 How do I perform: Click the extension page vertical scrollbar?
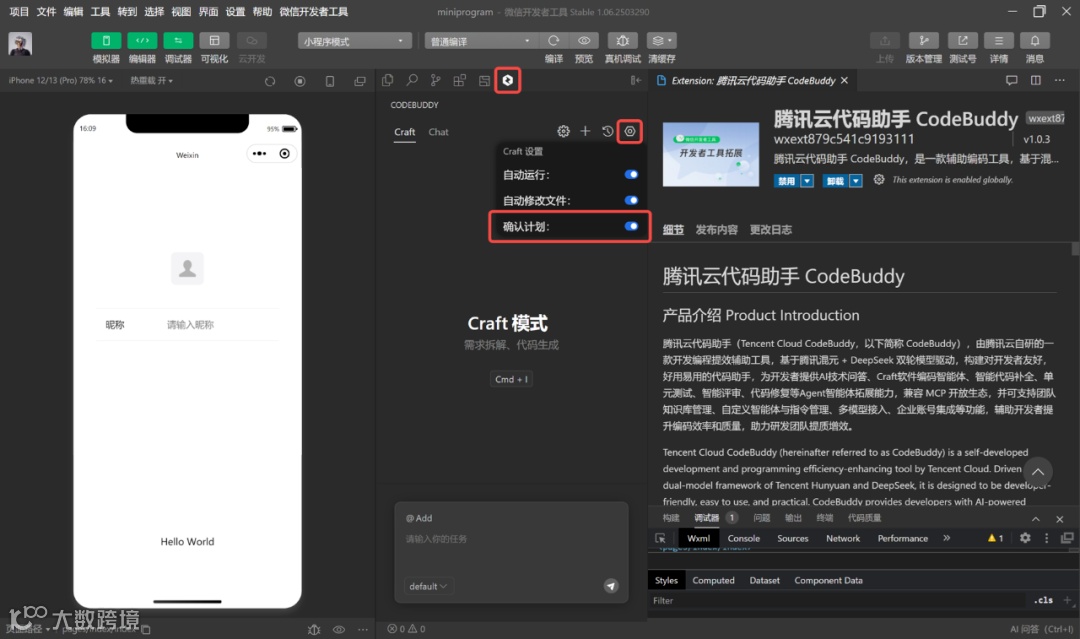(x=1074, y=249)
